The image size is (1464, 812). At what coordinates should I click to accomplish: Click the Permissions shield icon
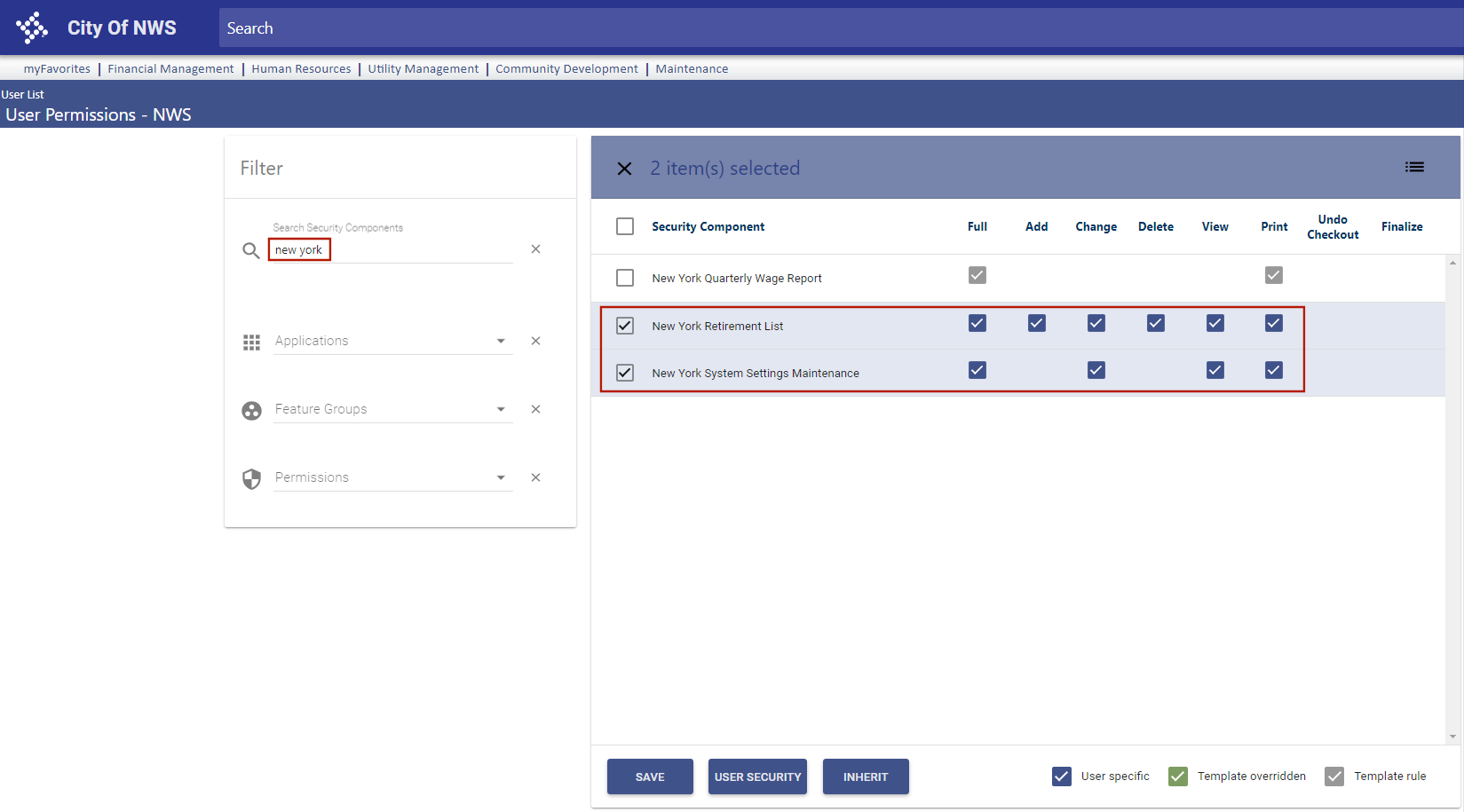251,478
